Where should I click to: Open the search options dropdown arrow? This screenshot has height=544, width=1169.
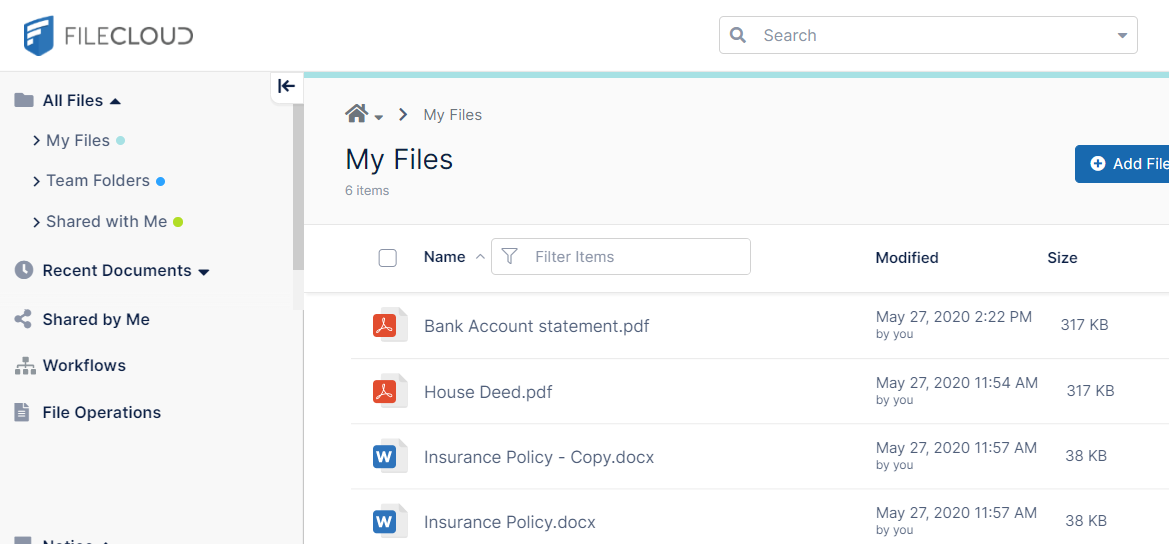1121,36
